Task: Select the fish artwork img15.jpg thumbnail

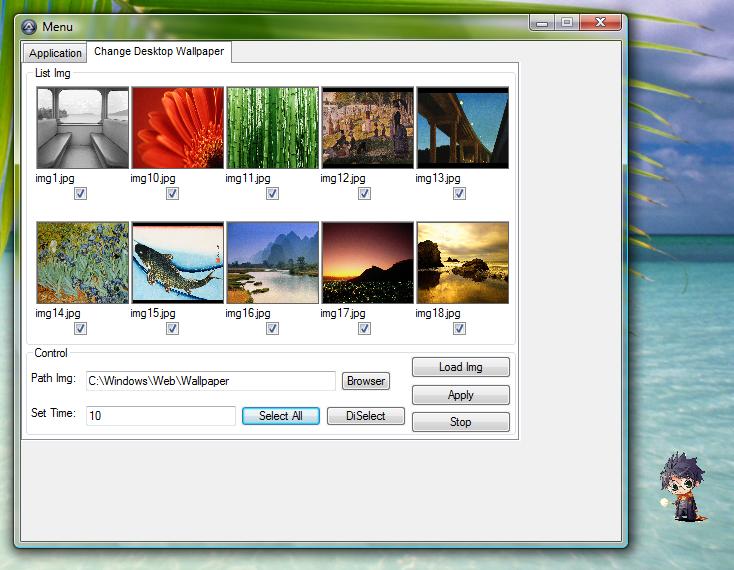Action: (177, 262)
